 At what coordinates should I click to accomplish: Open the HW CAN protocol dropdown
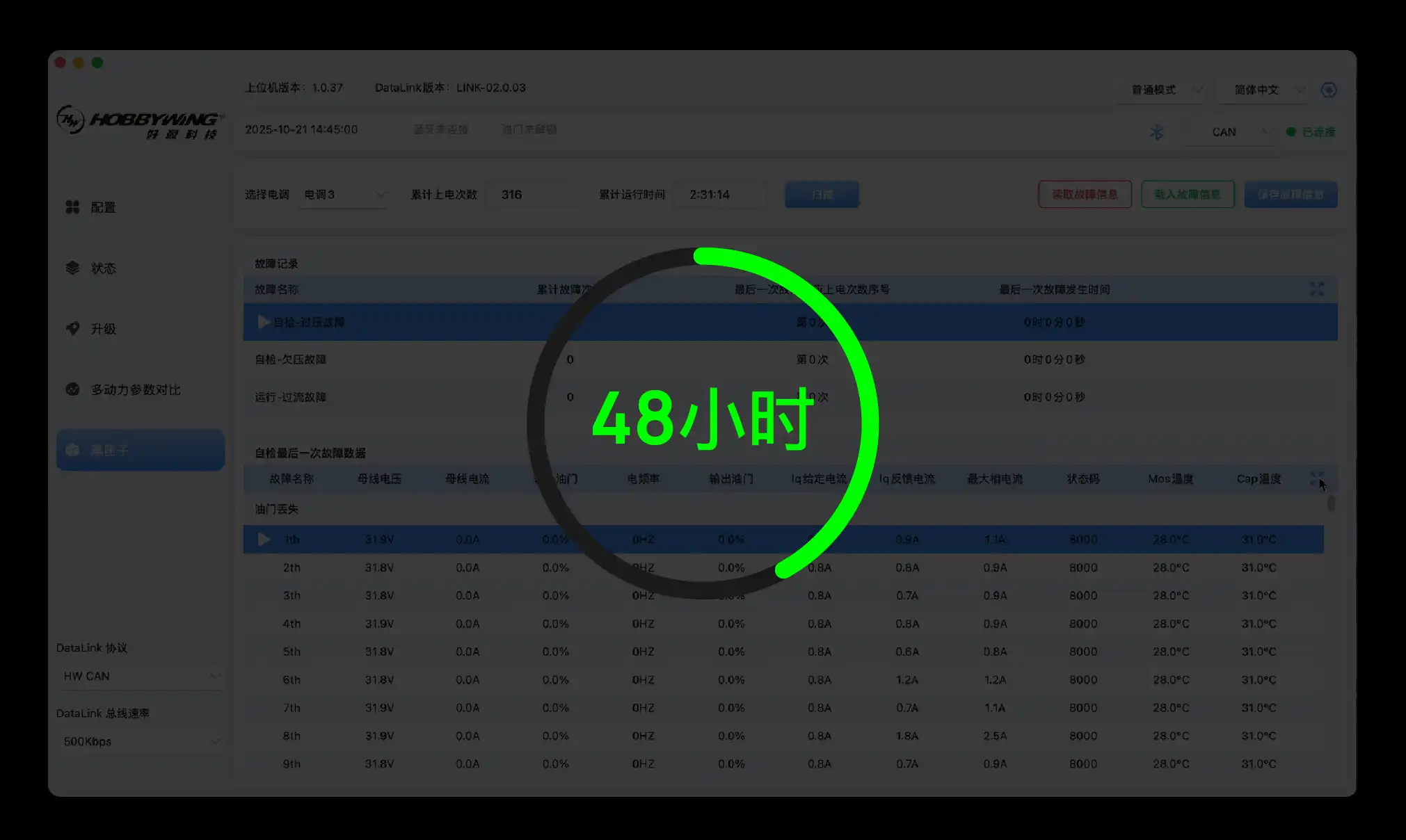pyautogui.click(x=140, y=676)
